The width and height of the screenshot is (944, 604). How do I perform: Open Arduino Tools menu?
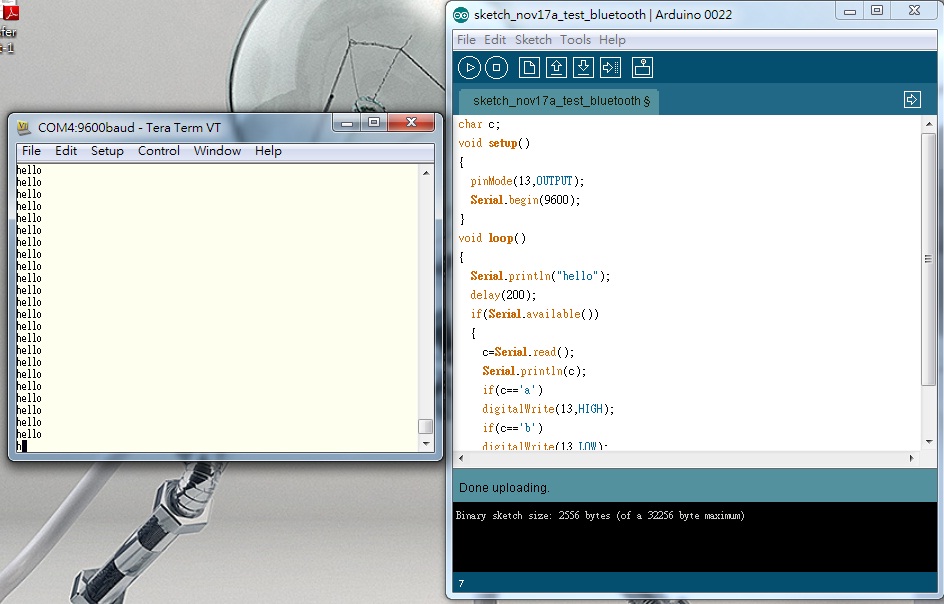click(576, 40)
